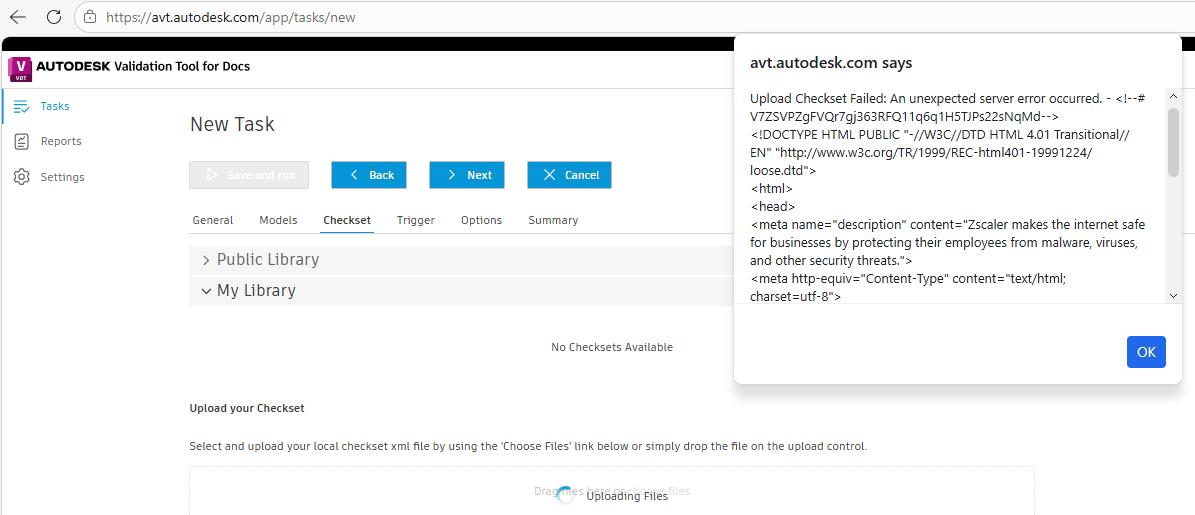Open Tasks in the sidebar

click(55, 107)
